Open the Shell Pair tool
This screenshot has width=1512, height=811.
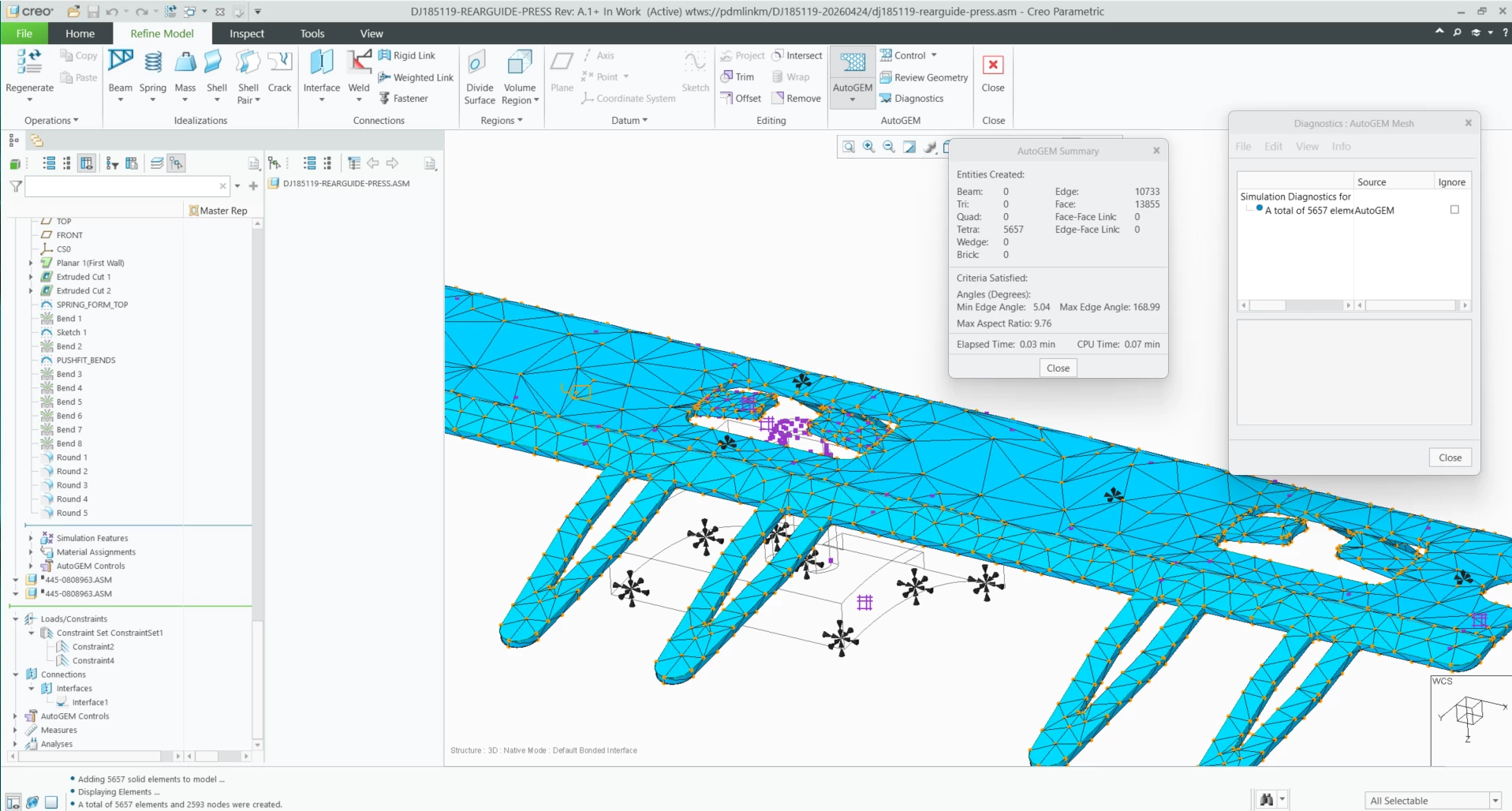[x=248, y=77]
